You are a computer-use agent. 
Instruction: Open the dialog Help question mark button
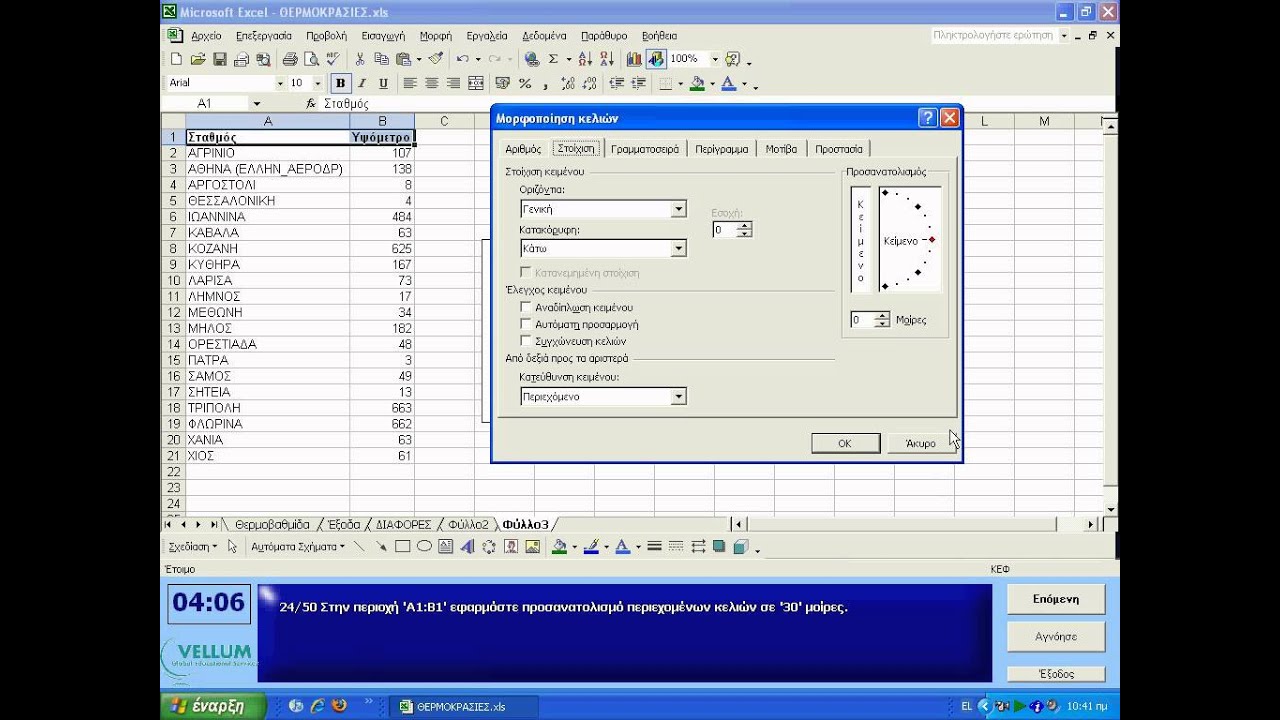tap(927, 118)
